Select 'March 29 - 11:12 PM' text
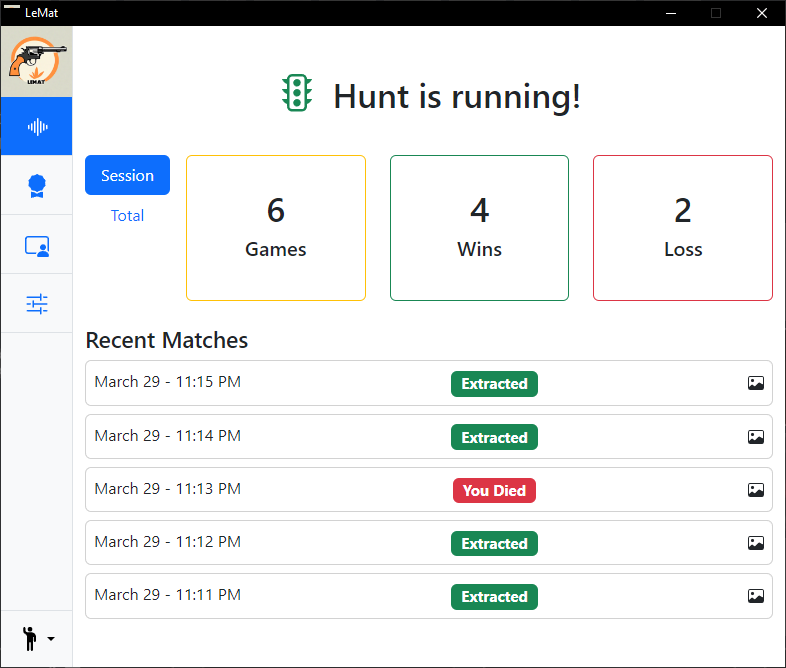The width and height of the screenshot is (786, 668). [168, 542]
